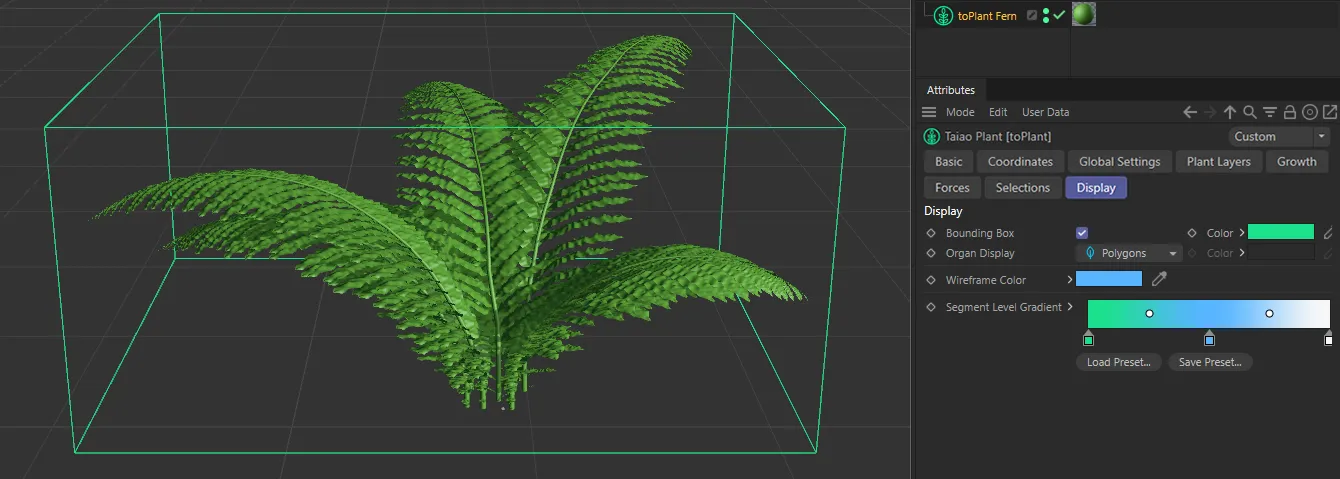Open the Global Settings tab
Viewport: 1340px width, 479px height.
pyautogui.click(x=1119, y=161)
